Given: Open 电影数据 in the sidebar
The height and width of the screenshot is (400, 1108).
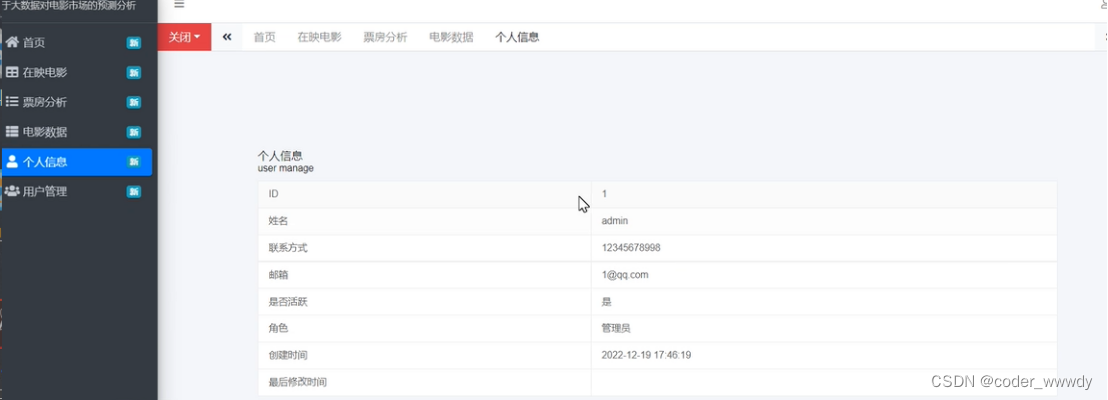Looking at the screenshot, I should point(76,131).
